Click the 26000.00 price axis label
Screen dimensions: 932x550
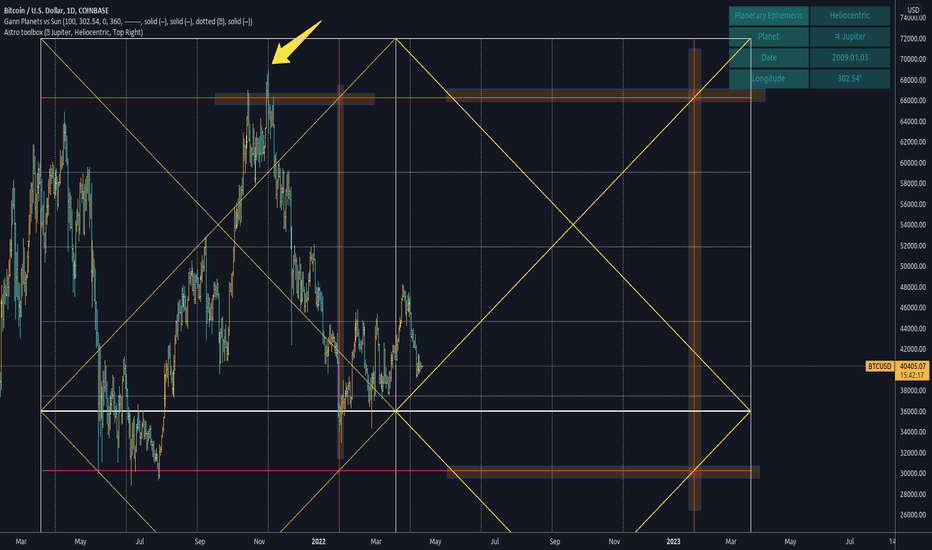(x=913, y=515)
